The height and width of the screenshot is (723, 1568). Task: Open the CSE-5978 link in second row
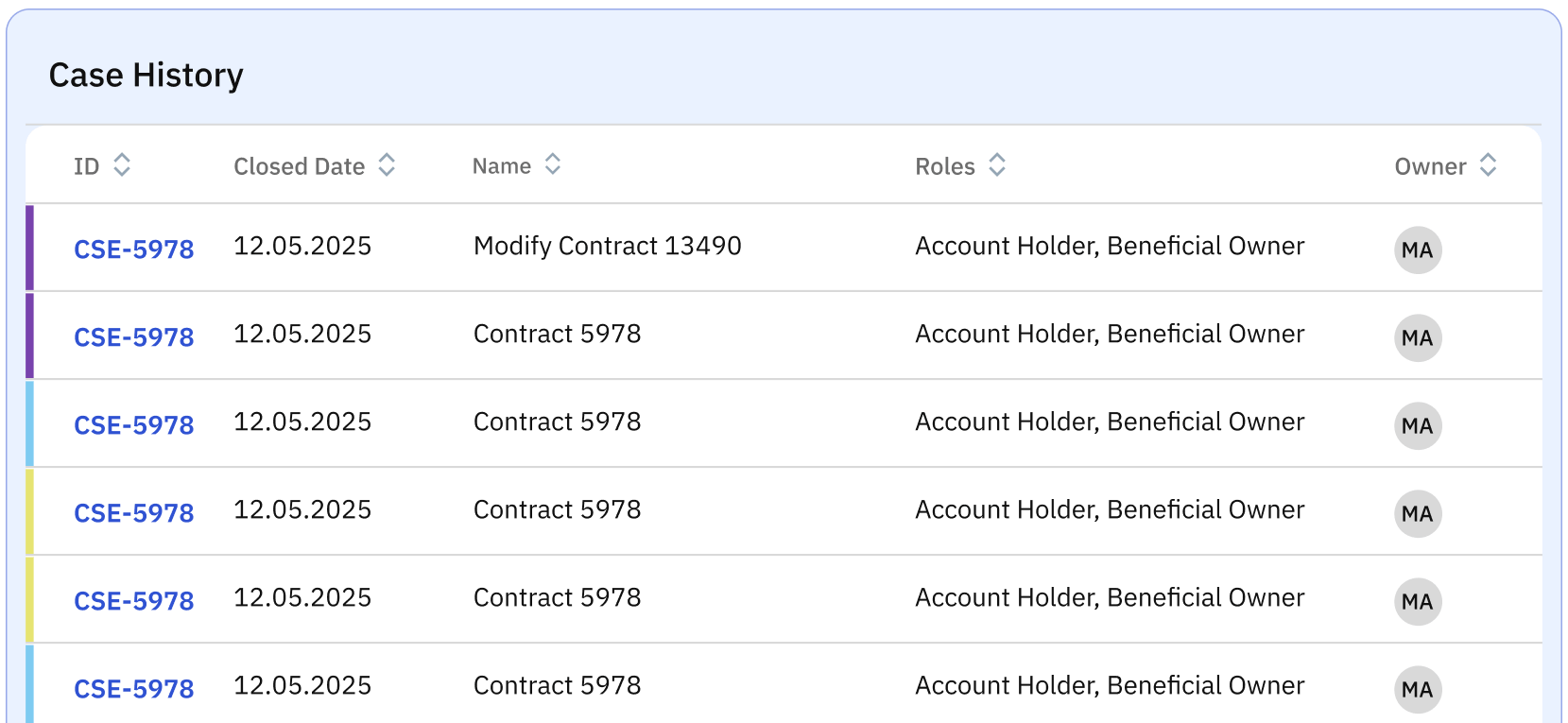tap(134, 337)
